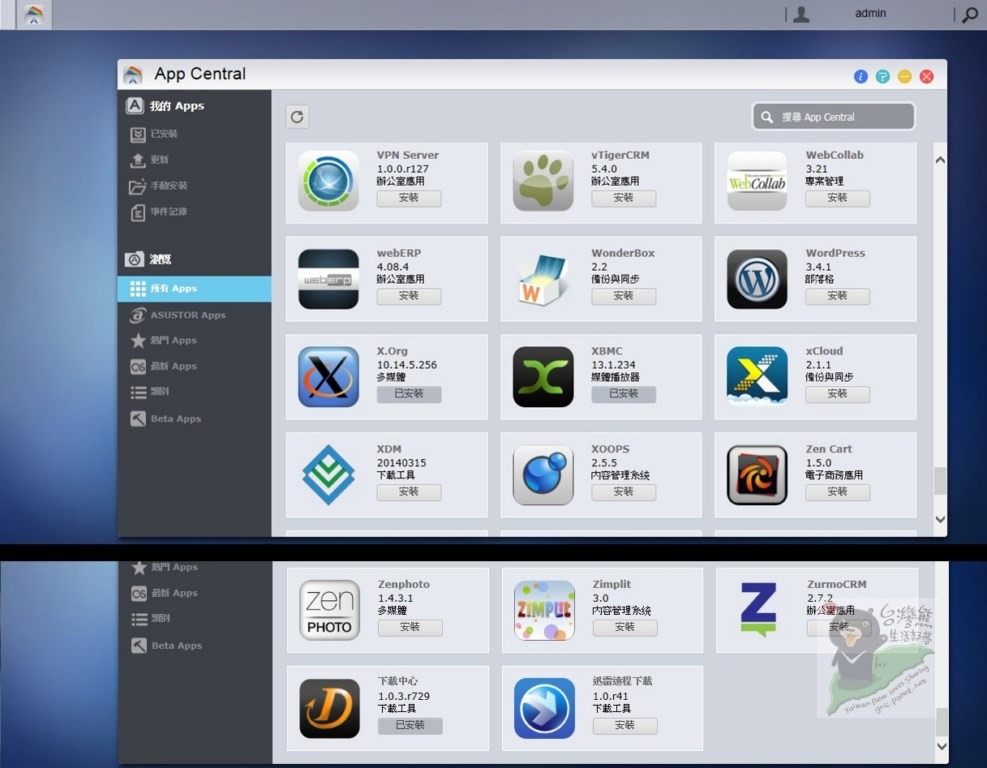Open the X.Org app icon

coord(329,377)
